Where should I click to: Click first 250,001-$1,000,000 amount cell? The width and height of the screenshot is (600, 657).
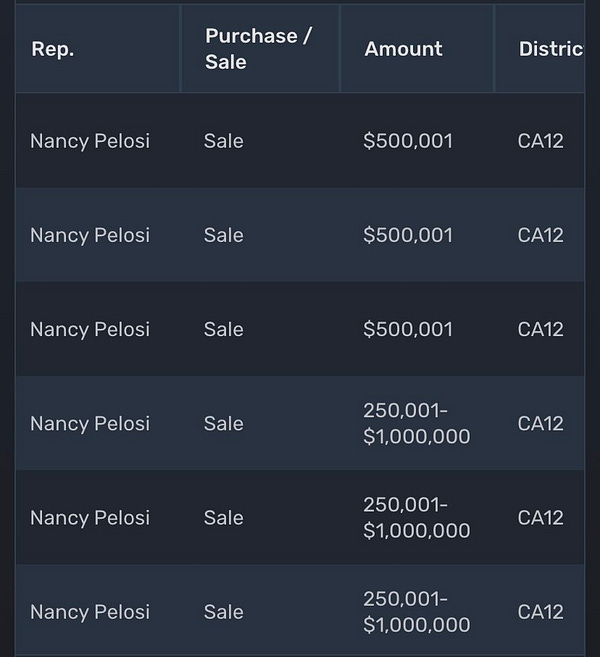click(x=416, y=423)
